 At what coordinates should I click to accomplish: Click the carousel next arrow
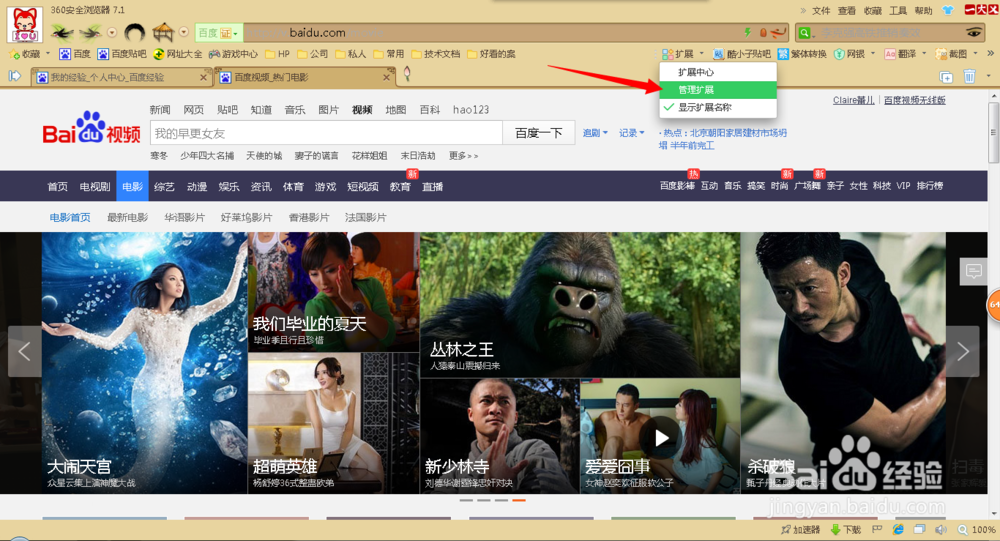(962, 352)
